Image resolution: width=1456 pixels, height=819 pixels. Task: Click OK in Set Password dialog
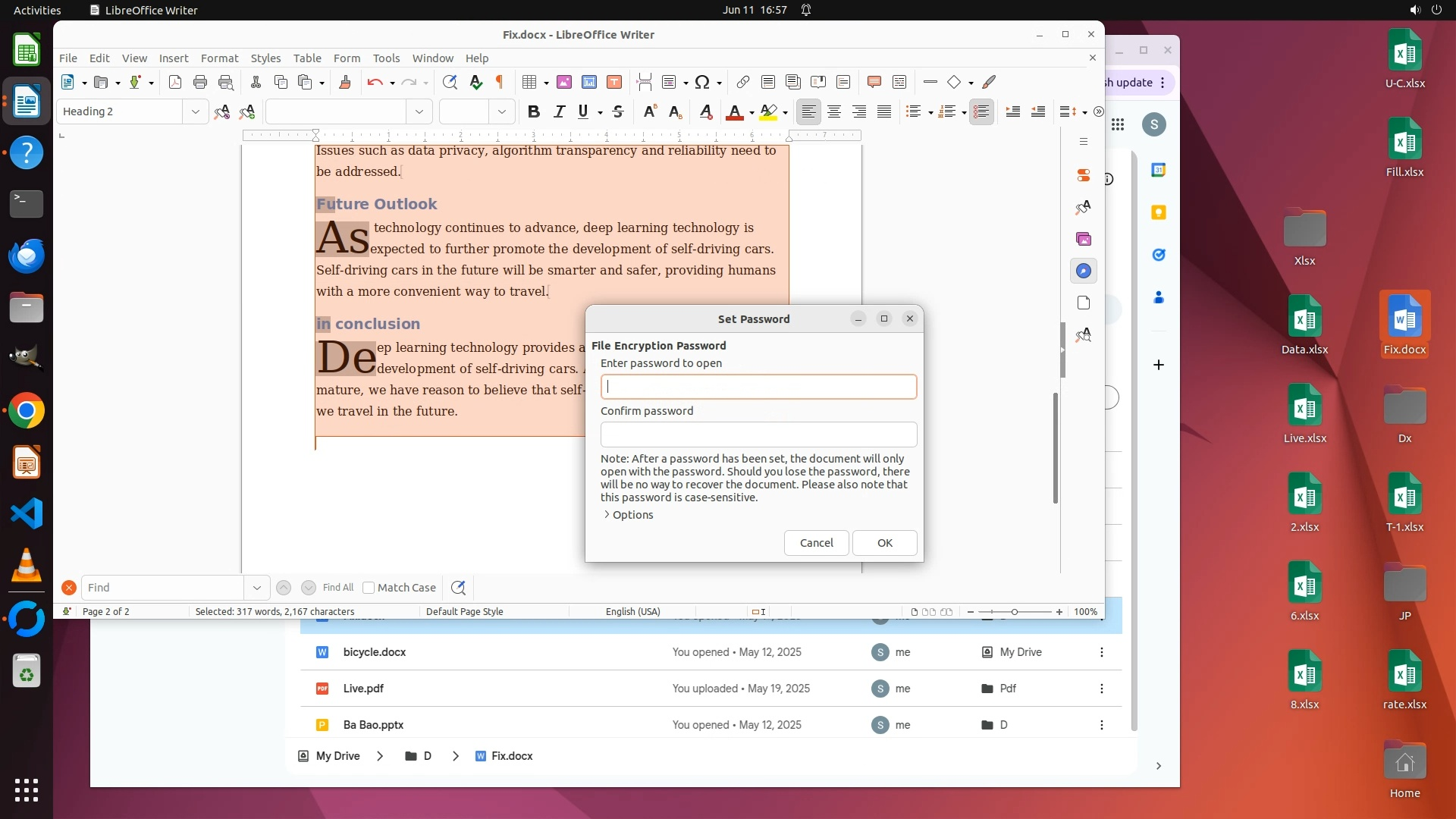[x=884, y=543]
